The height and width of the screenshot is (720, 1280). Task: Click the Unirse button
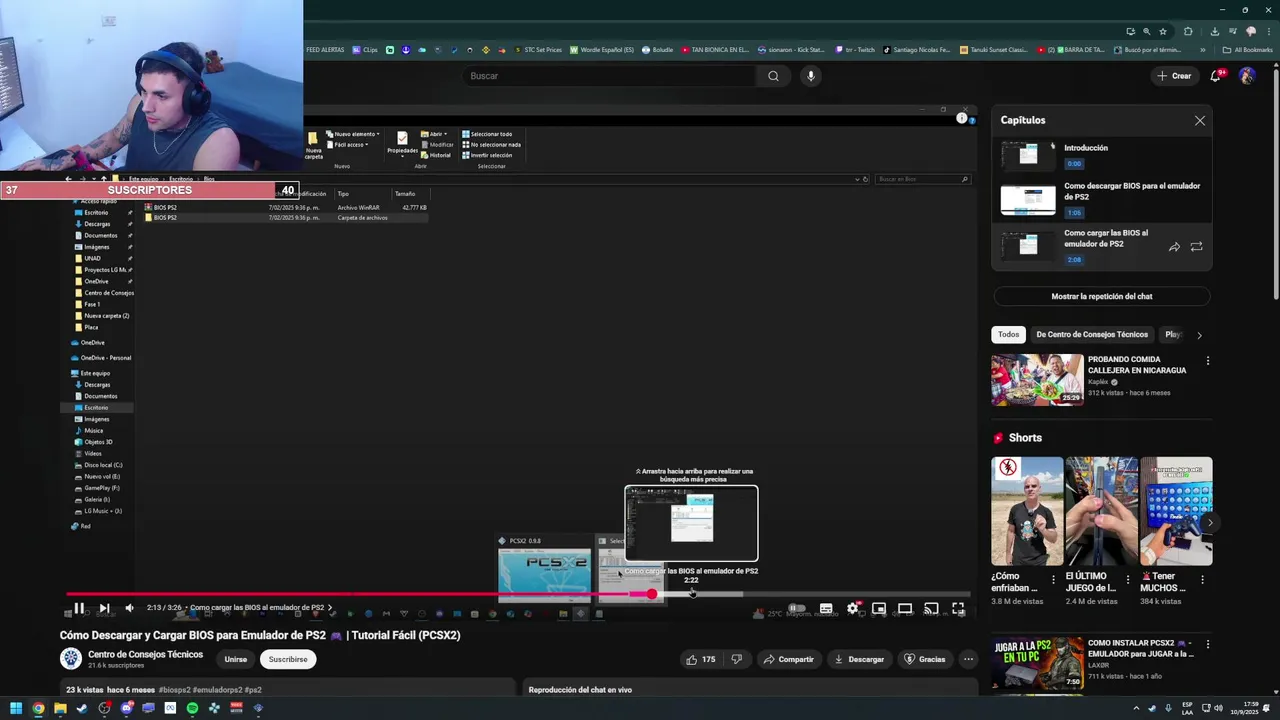235,659
